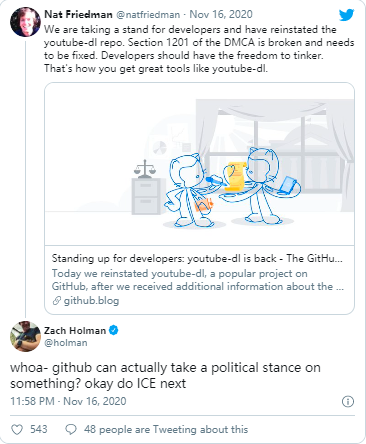Open 'Standing up for developers' article title
Screen dimensions: 366x444
tap(197, 258)
